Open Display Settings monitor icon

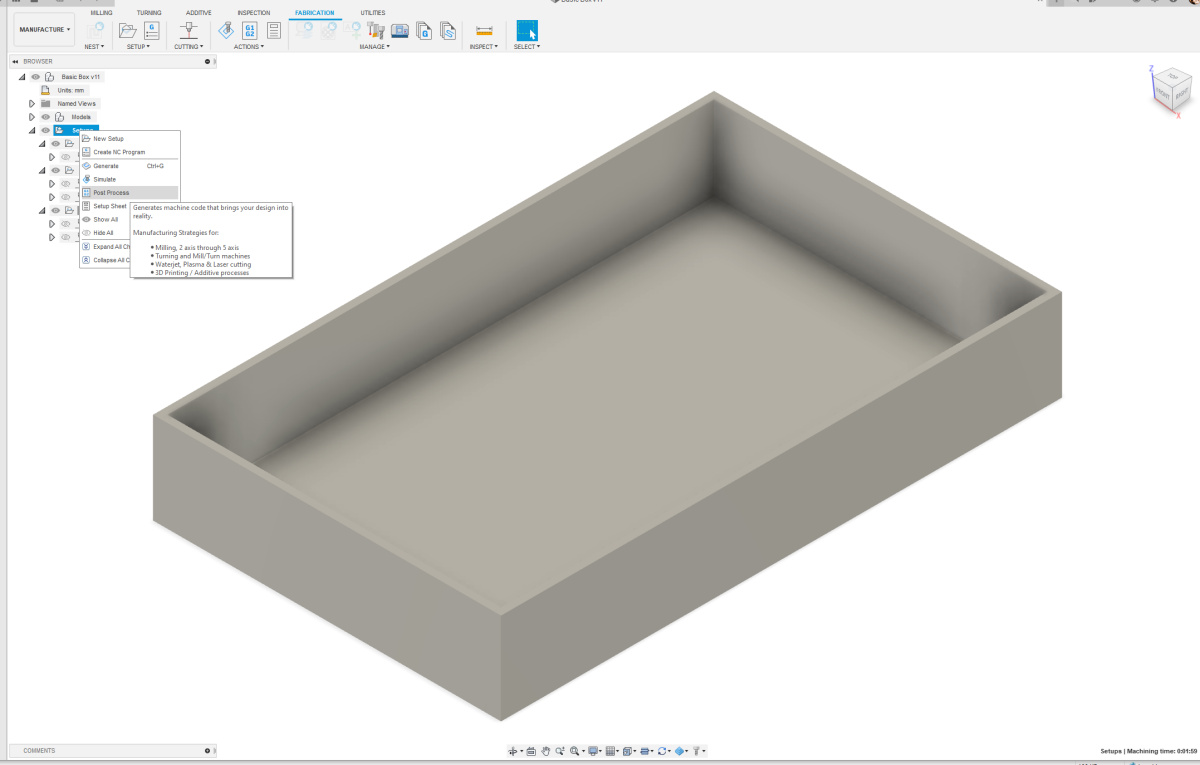(x=594, y=750)
